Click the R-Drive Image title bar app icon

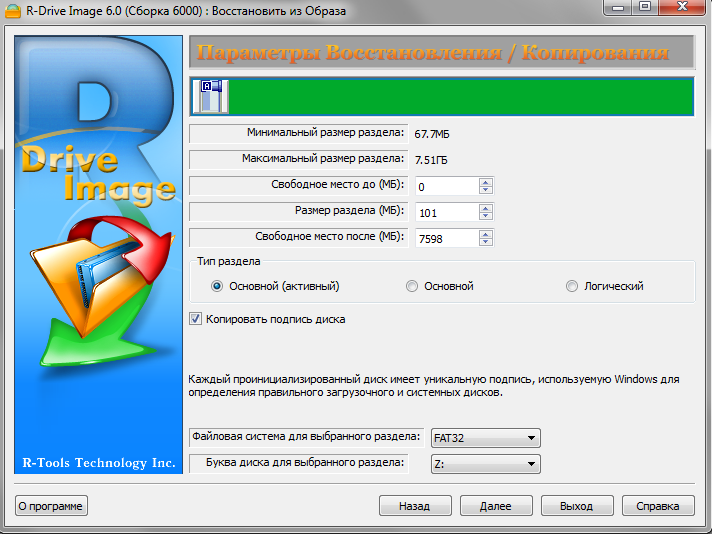pos(12,11)
